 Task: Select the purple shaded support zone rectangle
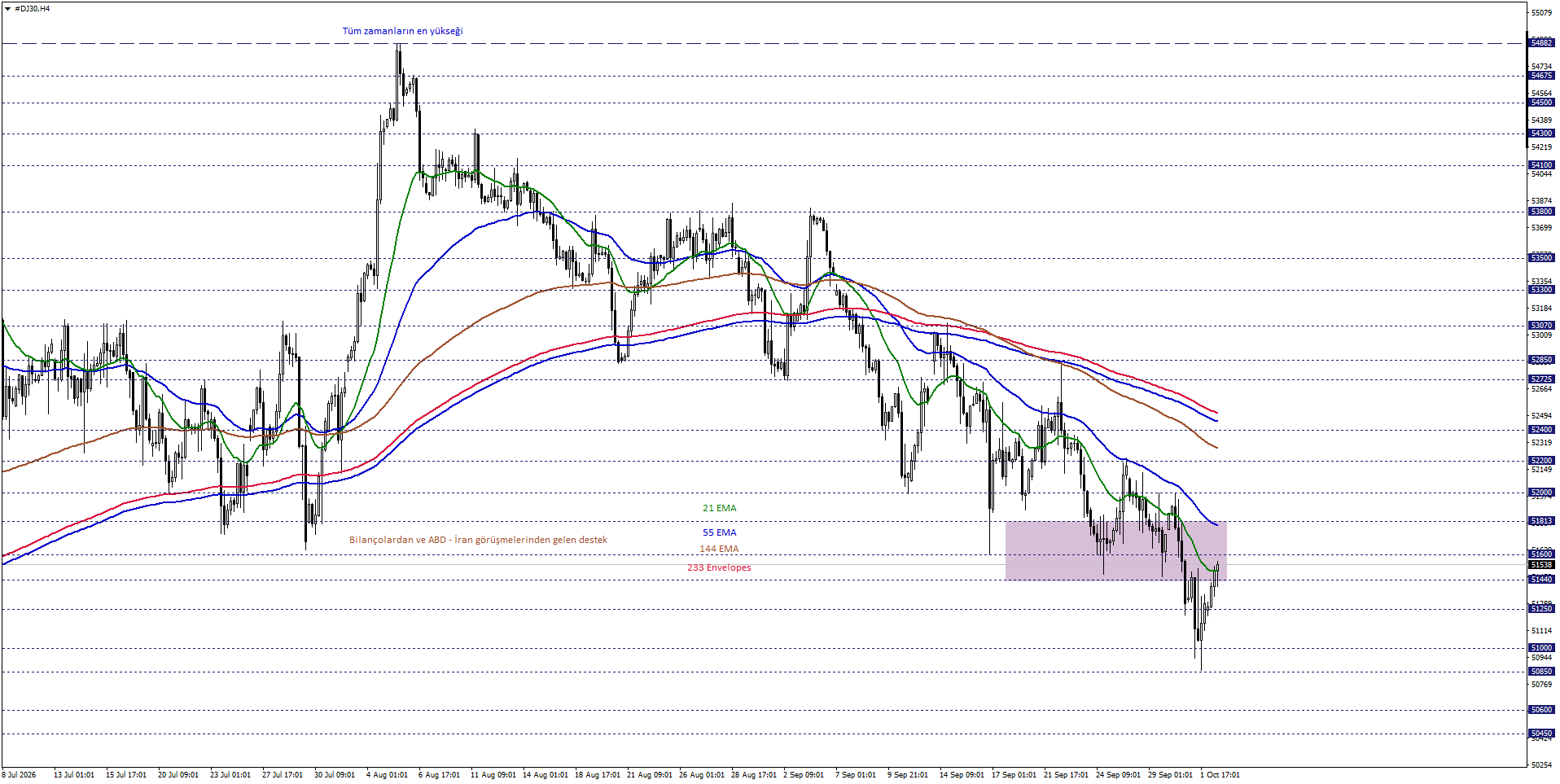(1115, 550)
